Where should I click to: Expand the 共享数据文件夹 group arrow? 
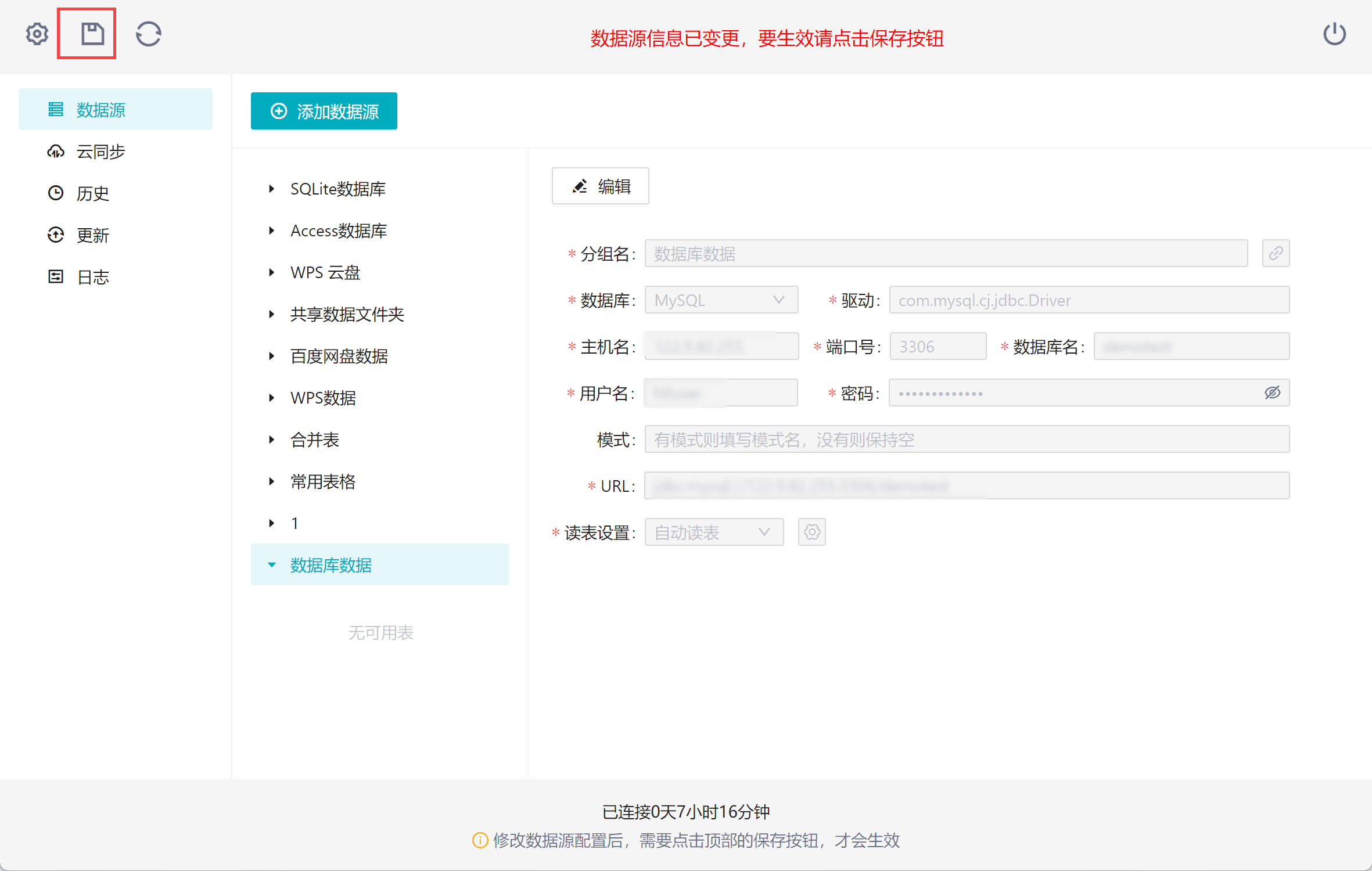coord(271,314)
